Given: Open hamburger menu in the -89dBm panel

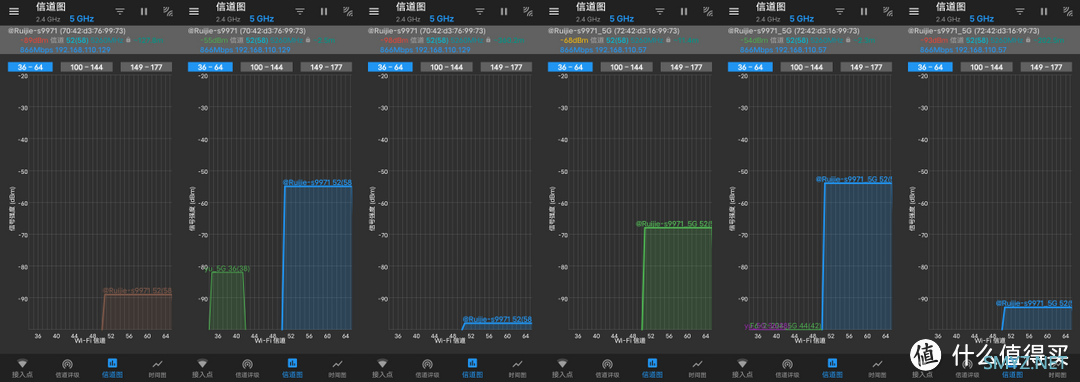Looking at the screenshot, I should click(14, 12).
